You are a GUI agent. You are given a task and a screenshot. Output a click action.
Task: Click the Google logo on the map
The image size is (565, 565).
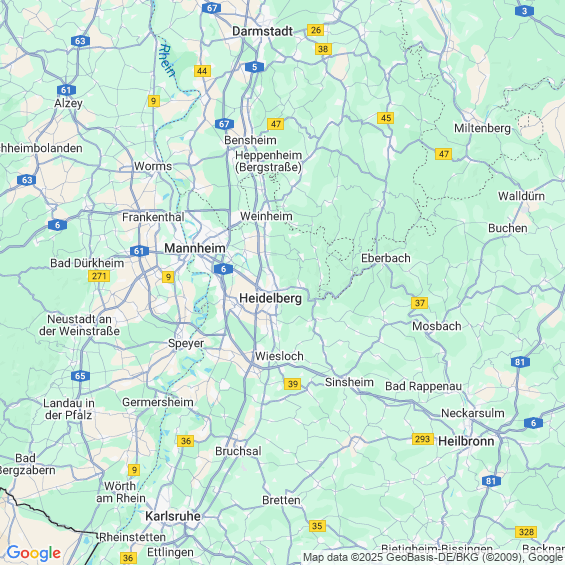[x=34, y=553]
